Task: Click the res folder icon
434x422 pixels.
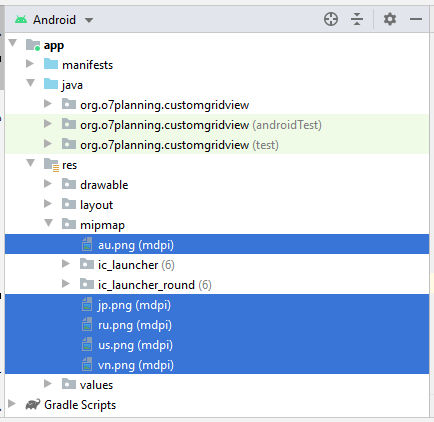Action: click(51, 165)
